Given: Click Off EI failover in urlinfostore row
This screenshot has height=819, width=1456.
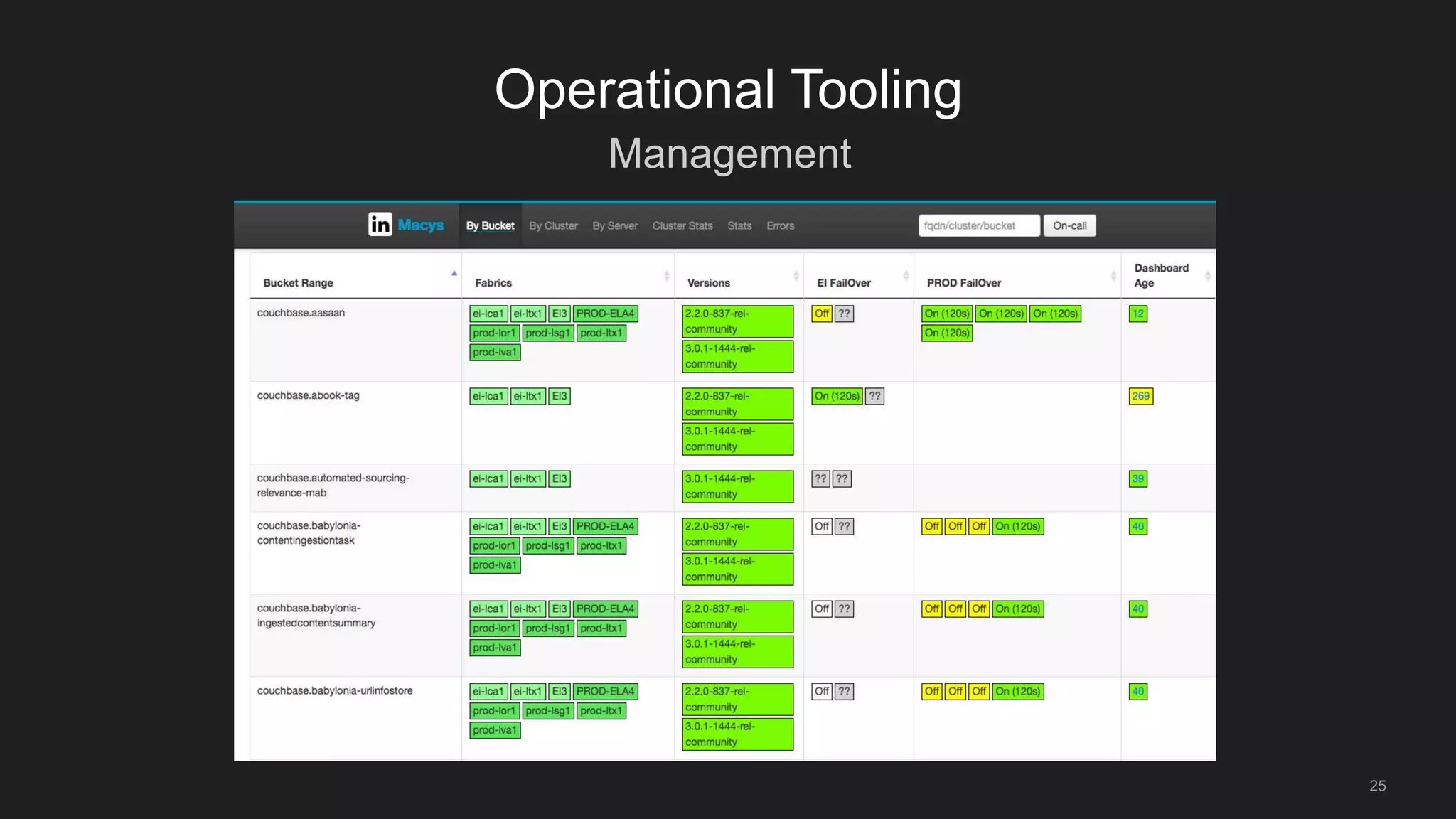Looking at the screenshot, I should coord(822,691).
